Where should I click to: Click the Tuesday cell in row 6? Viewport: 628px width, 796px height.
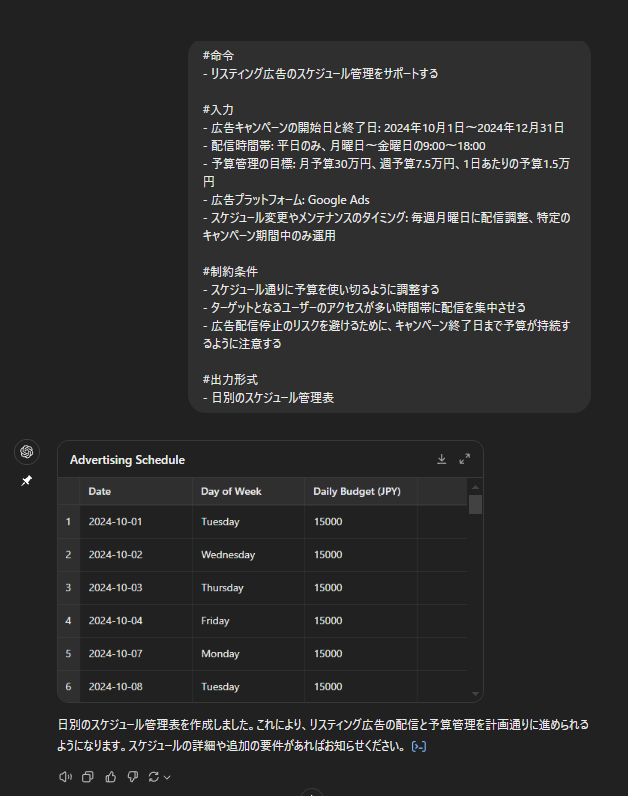click(248, 686)
